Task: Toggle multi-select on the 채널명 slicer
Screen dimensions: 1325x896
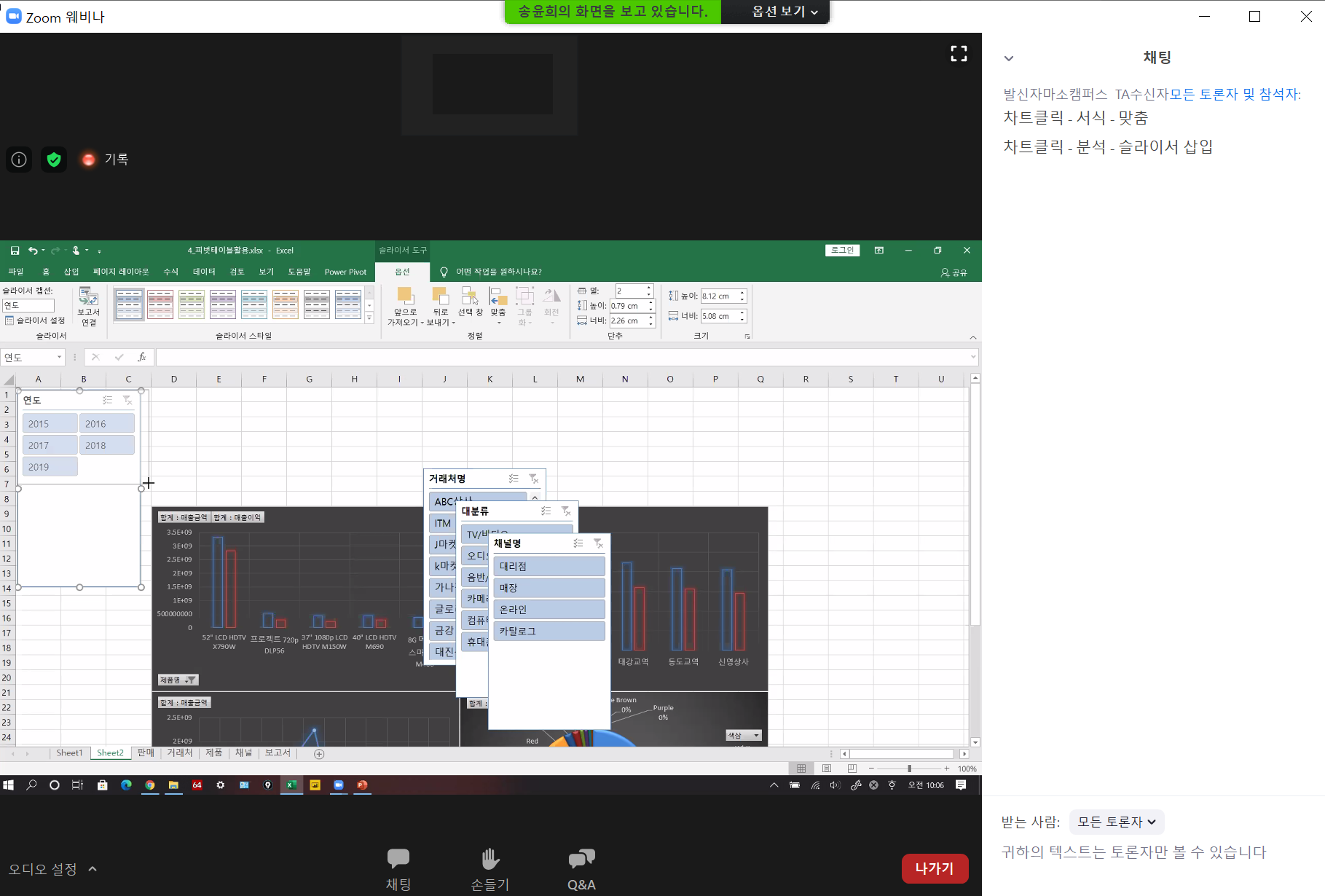Action: click(578, 543)
